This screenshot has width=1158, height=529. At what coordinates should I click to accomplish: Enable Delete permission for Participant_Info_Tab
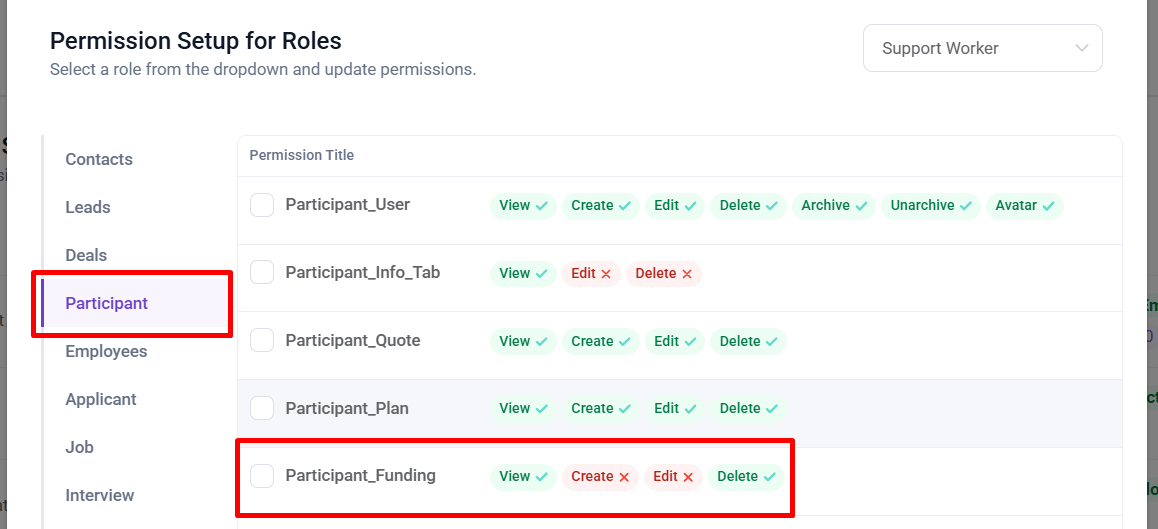(664, 274)
